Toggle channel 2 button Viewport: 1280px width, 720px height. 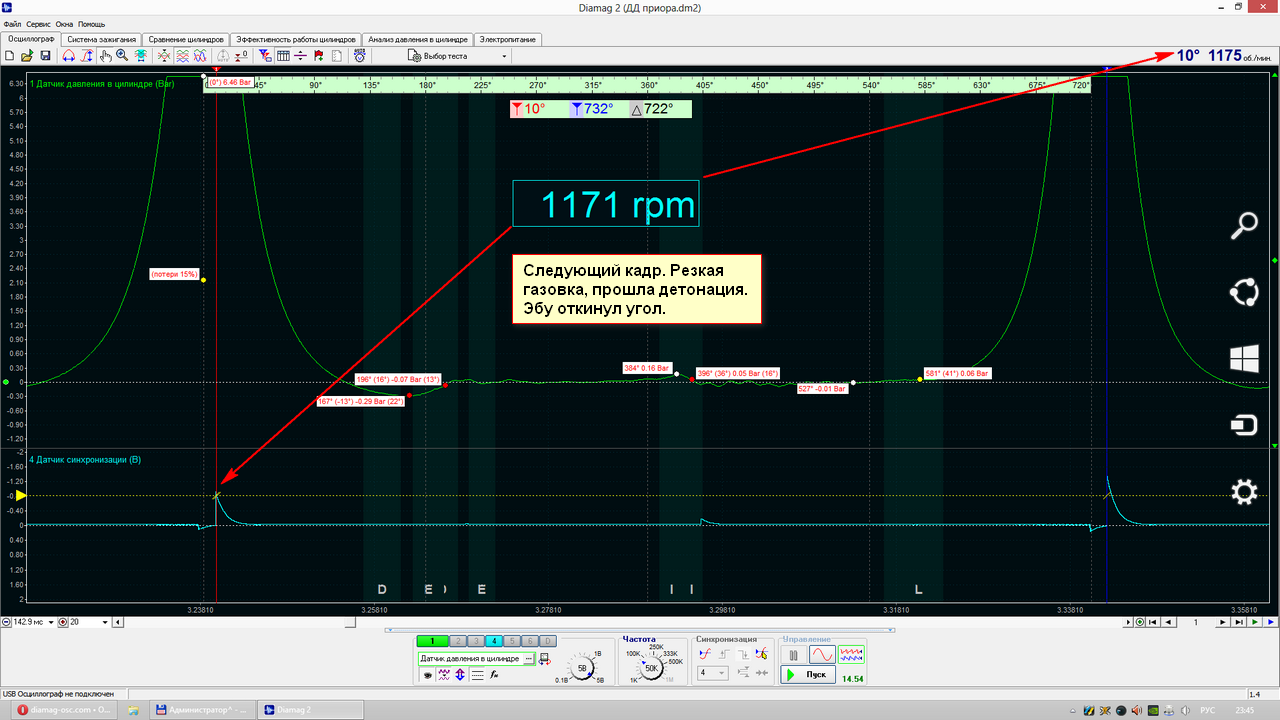(x=458, y=641)
